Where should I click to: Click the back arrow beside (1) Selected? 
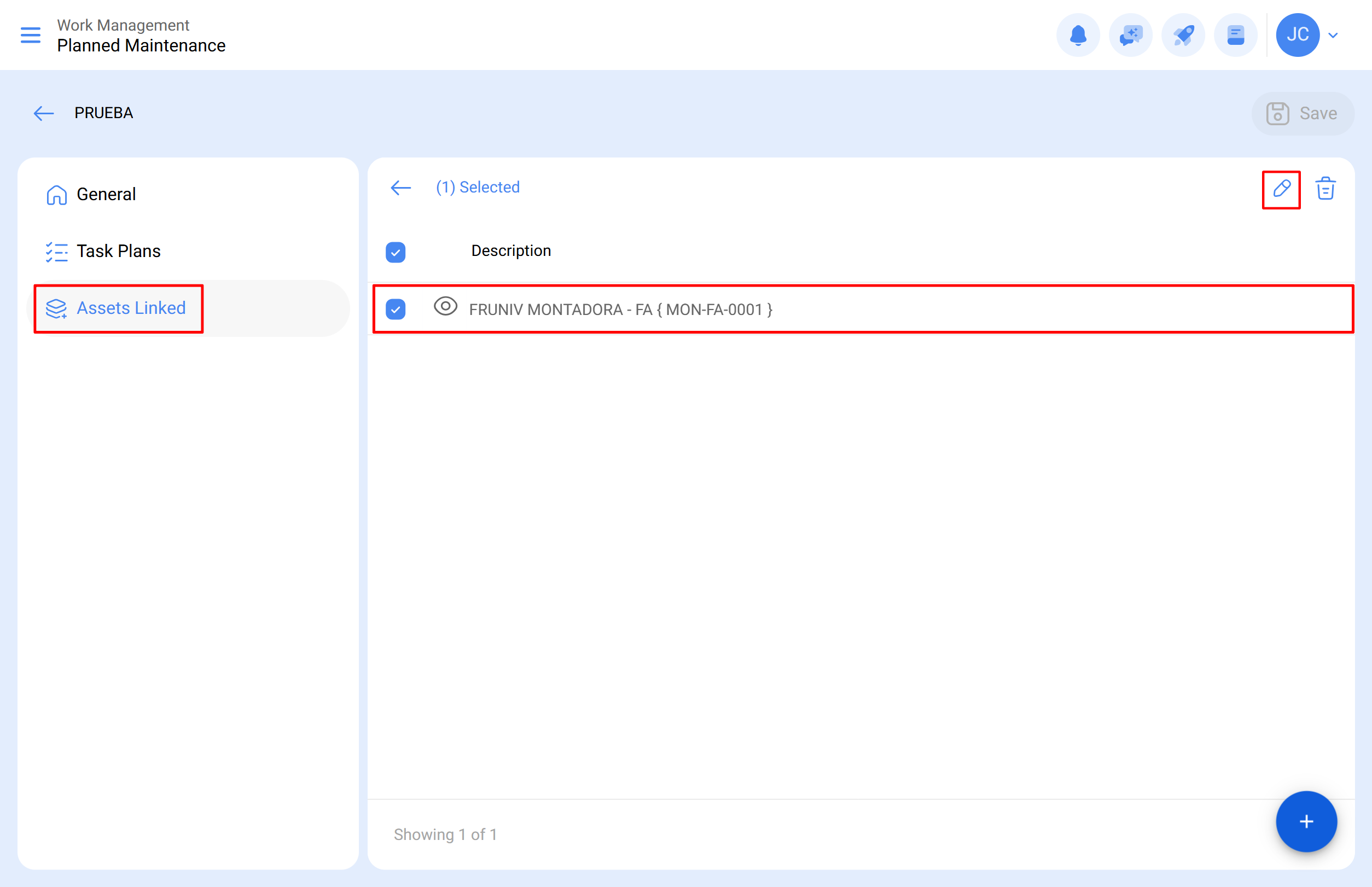(x=400, y=187)
